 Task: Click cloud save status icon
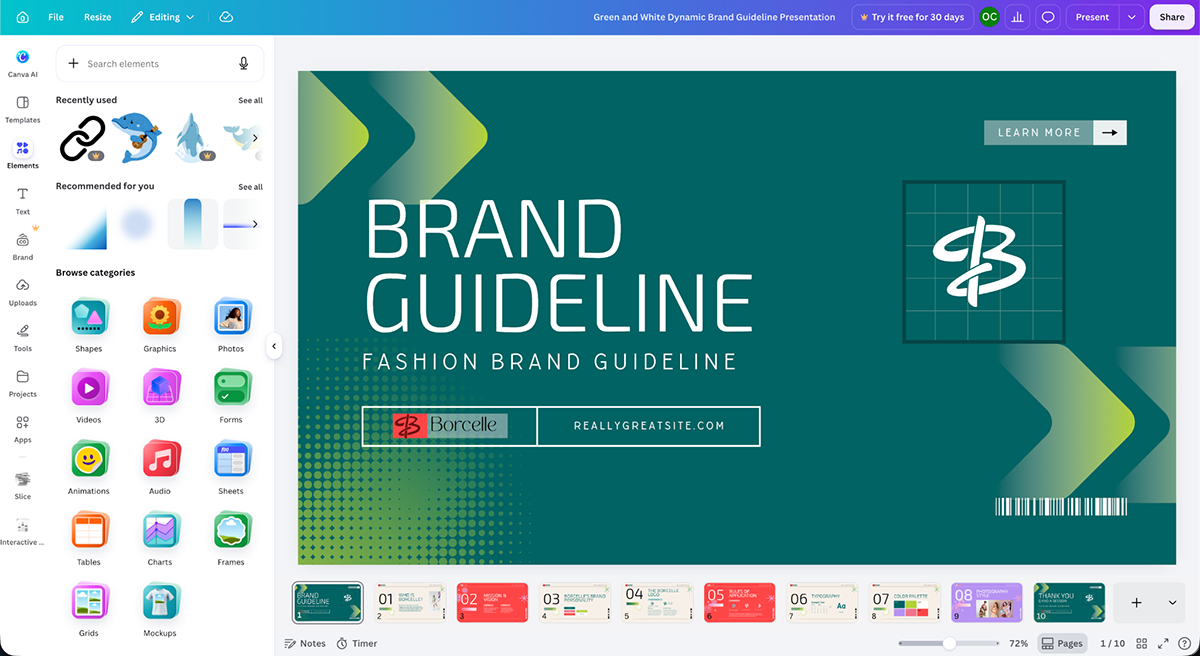pos(226,17)
